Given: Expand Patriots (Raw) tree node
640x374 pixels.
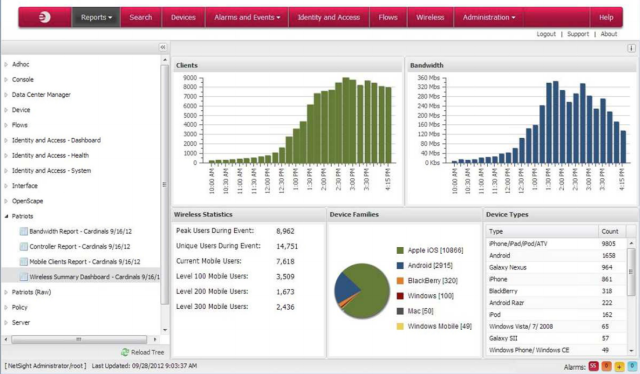Looking at the screenshot, I should point(6,292).
